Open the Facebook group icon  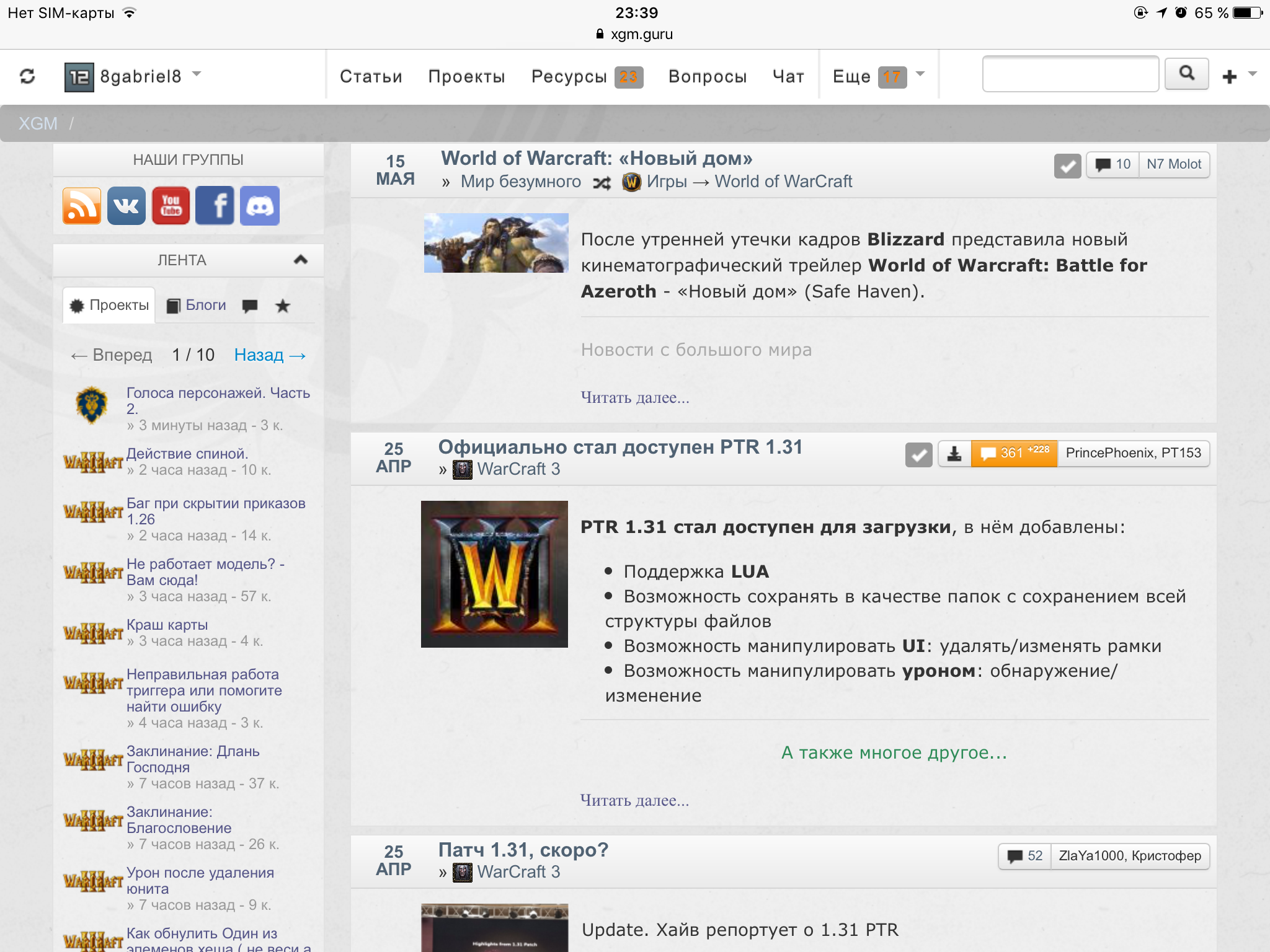(x=215, y=206)
